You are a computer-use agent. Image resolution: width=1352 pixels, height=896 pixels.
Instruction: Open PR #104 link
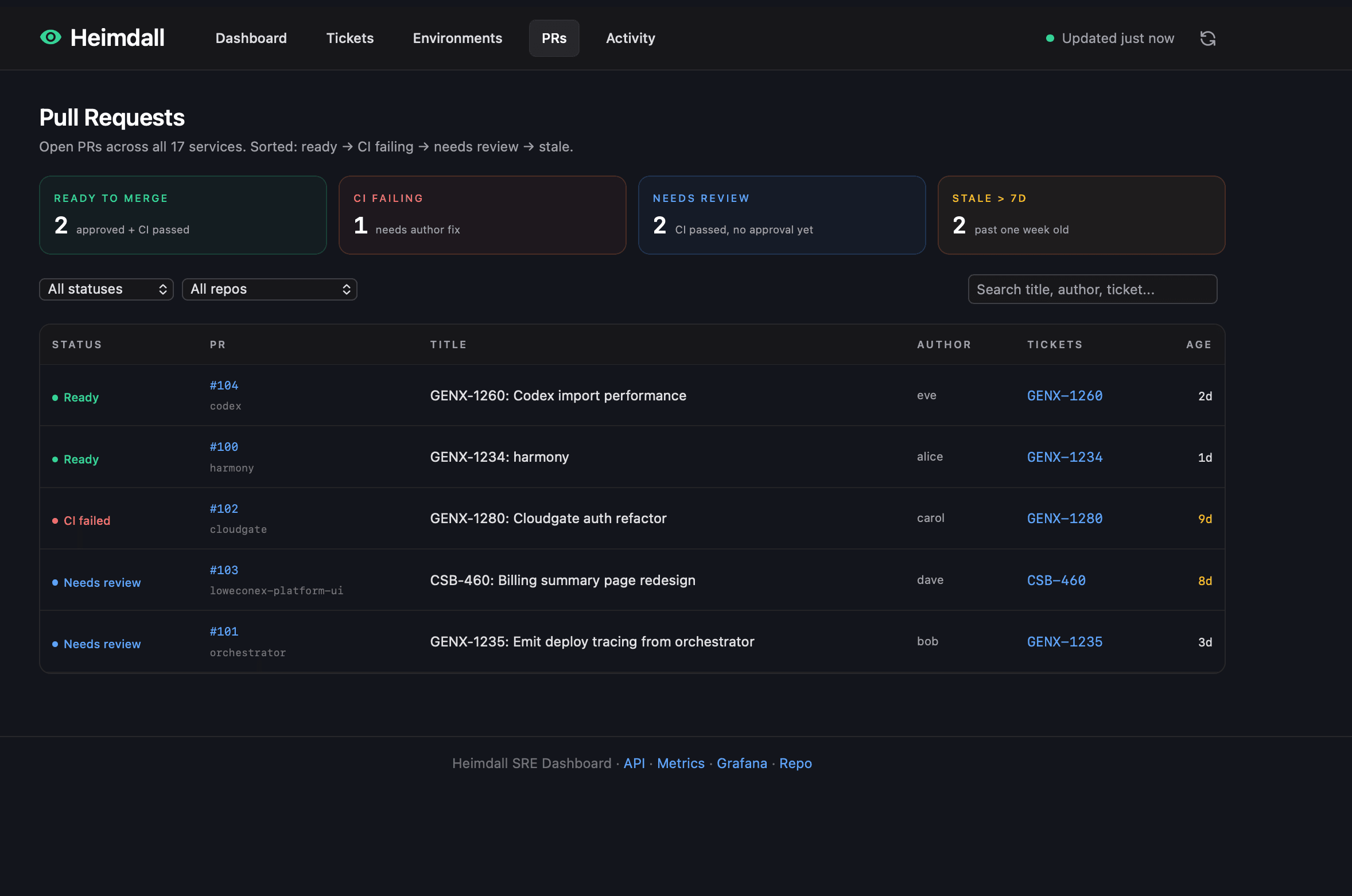[224, 385]
